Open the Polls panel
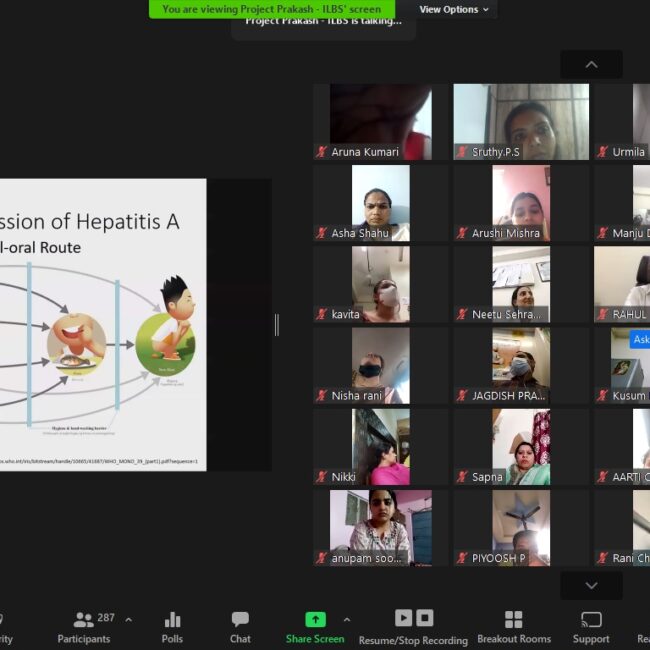The height and width of the screenshot is (650, 650). tap(172, 627)
